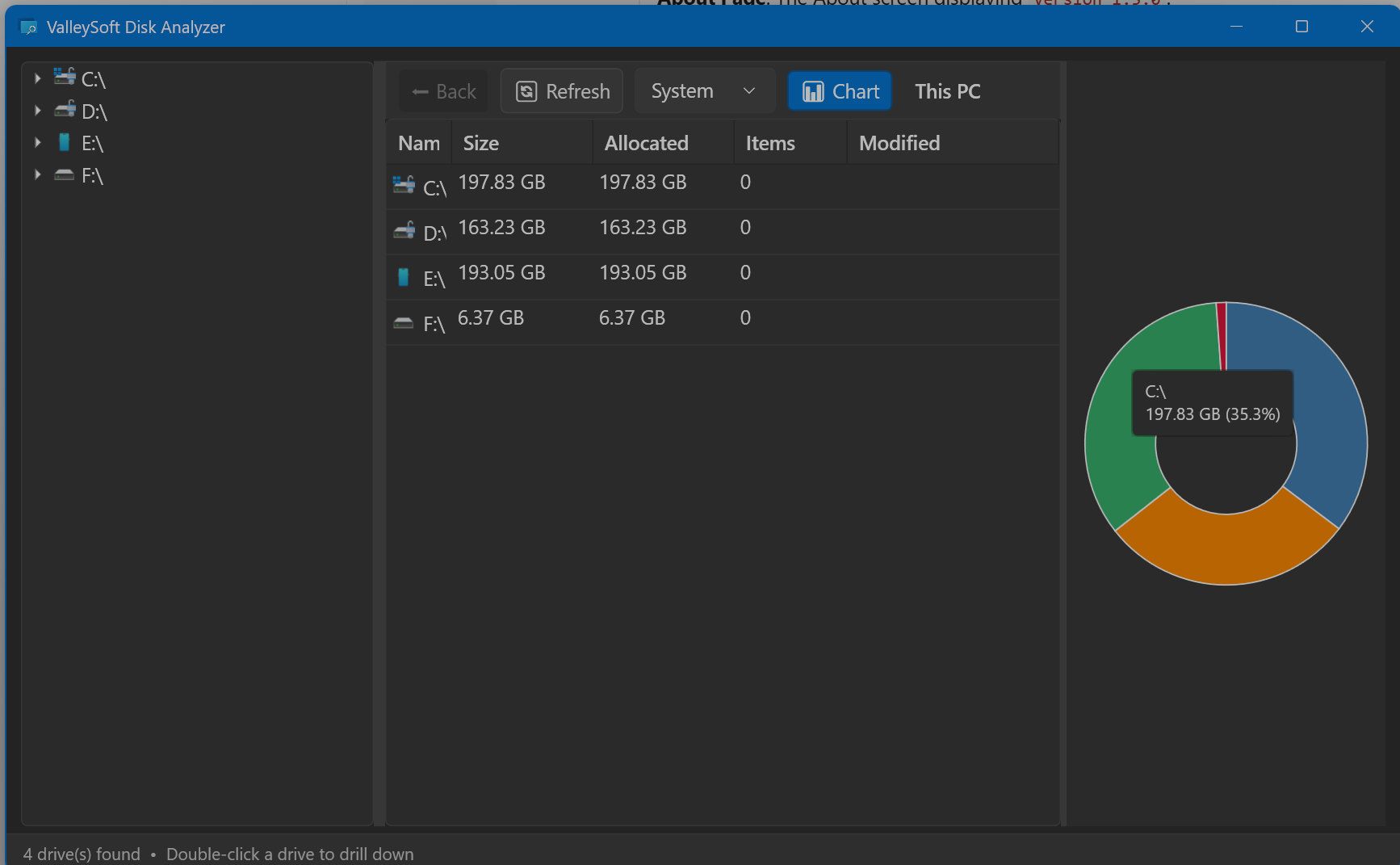
Task: Expand the D:\ drive tree node
Action: pyautogui.click(x=37, y=111)
